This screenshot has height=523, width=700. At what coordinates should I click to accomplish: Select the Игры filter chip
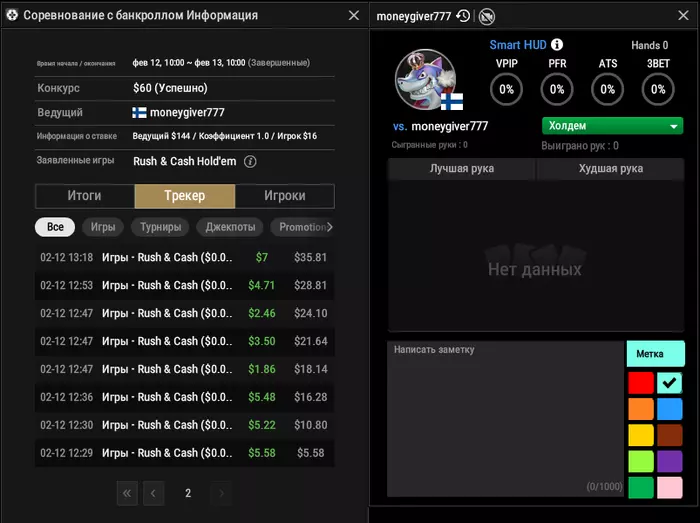[103, 227]
